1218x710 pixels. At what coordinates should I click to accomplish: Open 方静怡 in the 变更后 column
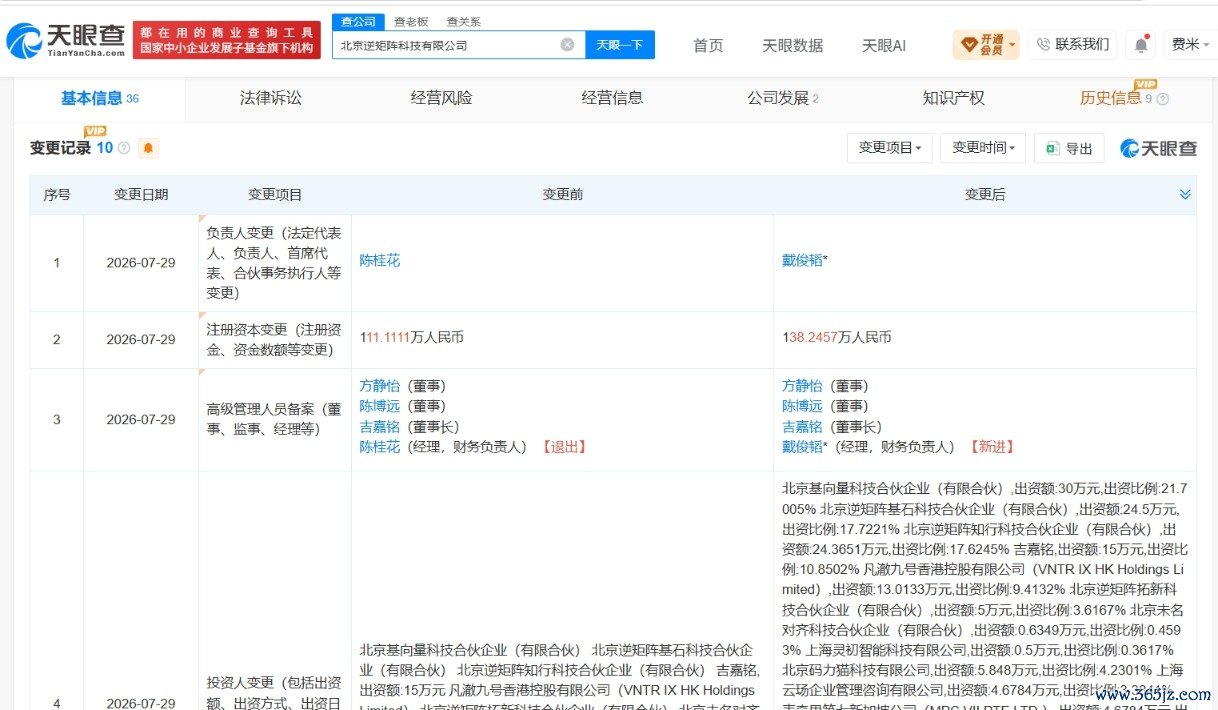coord(802,386)
